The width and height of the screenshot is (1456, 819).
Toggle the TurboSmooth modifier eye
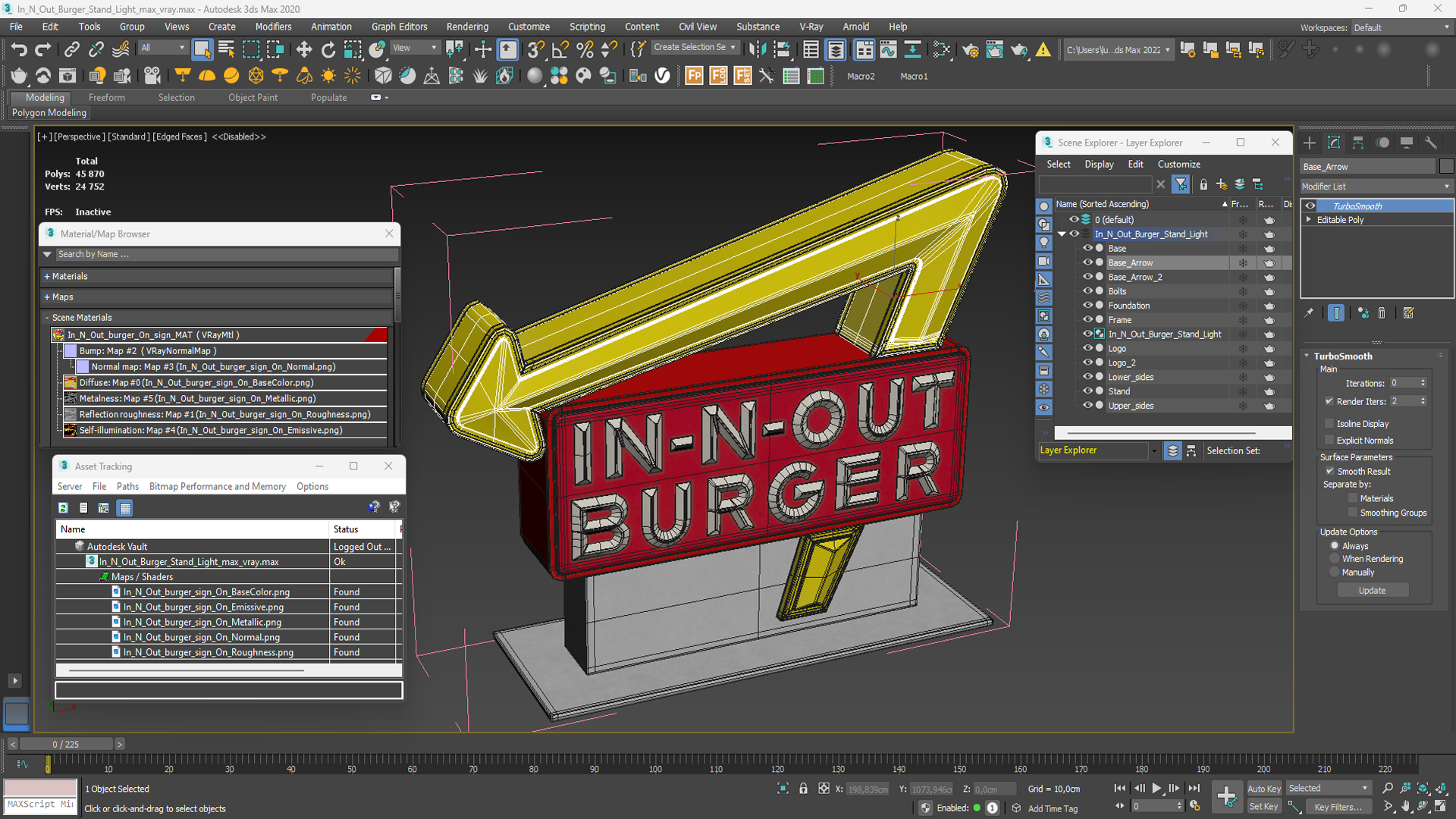(x=1310, y=206)
